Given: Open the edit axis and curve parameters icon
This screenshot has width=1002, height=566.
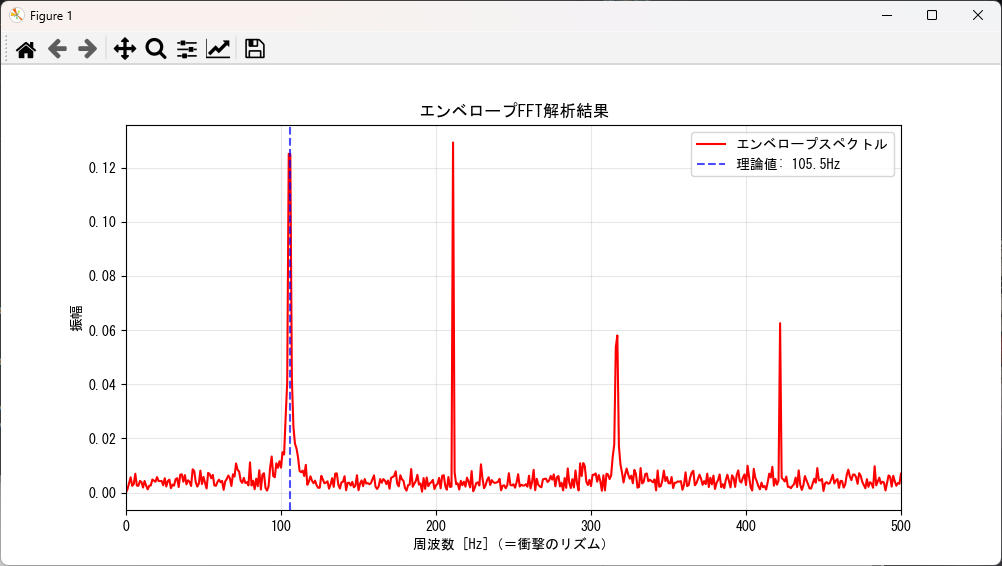Looking at the screenshot, I should coord(218,49).
